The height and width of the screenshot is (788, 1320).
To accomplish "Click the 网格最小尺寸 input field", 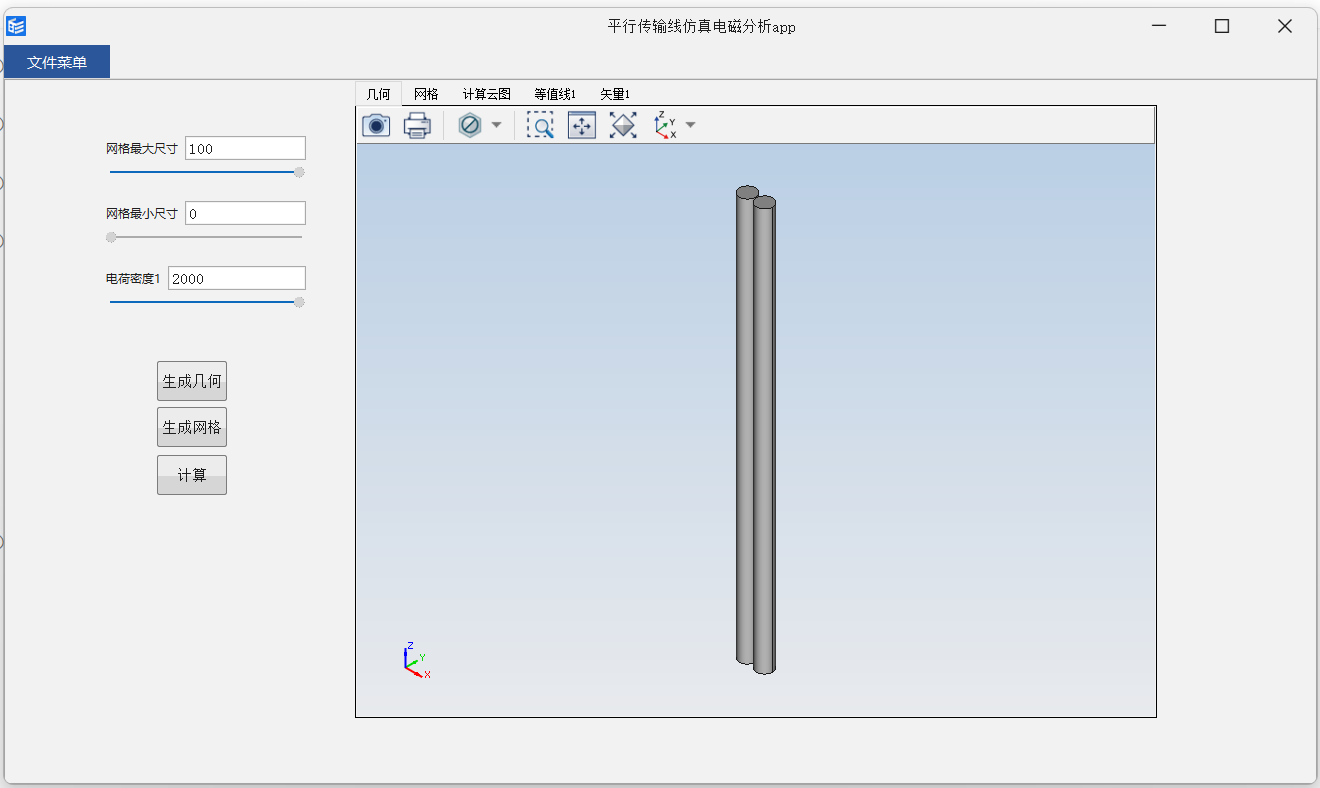I will coord(245,213).
